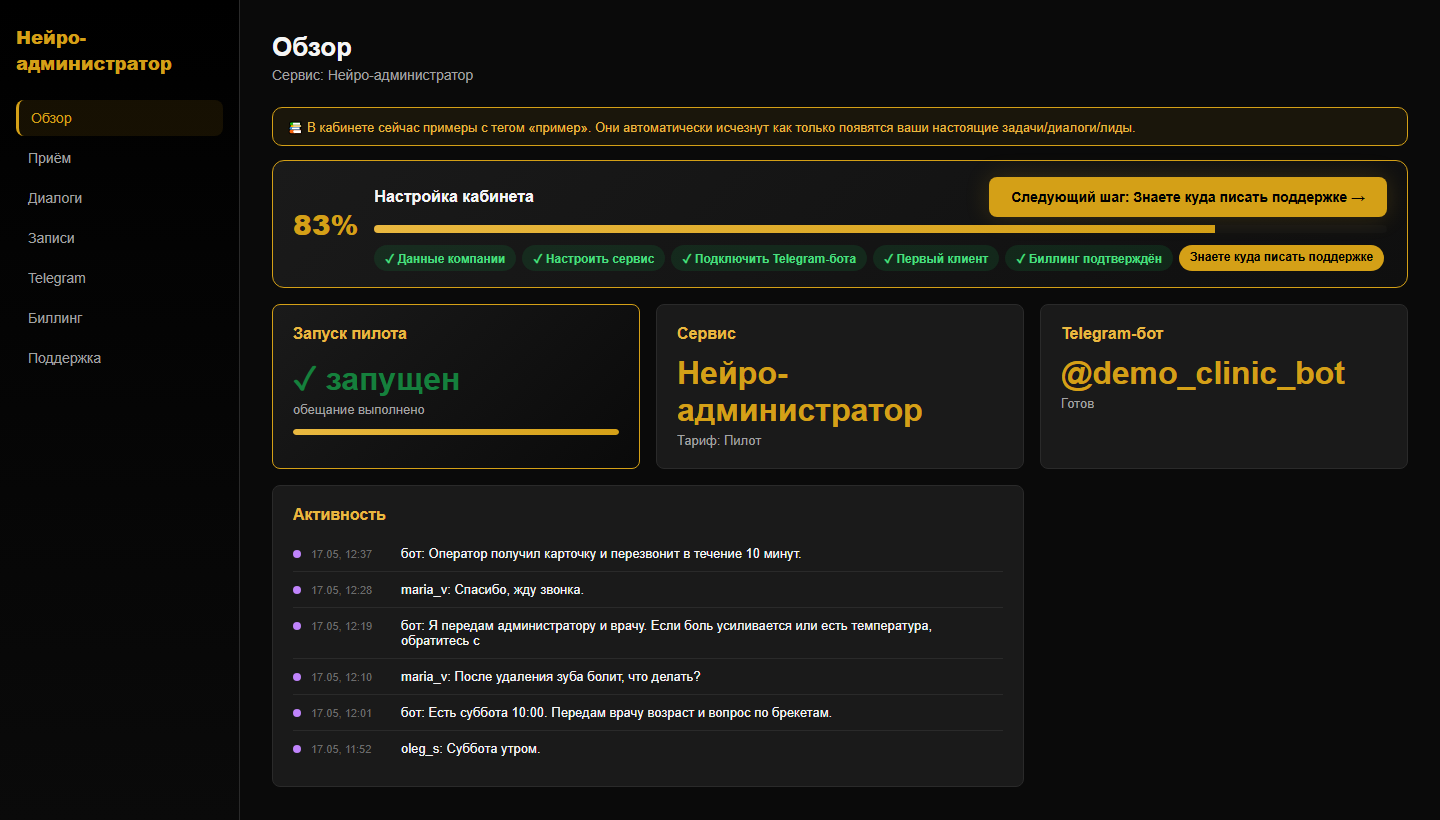Click the 83% setup percentage
This screenshot has height=820, width=1440.
coord(325,225)
